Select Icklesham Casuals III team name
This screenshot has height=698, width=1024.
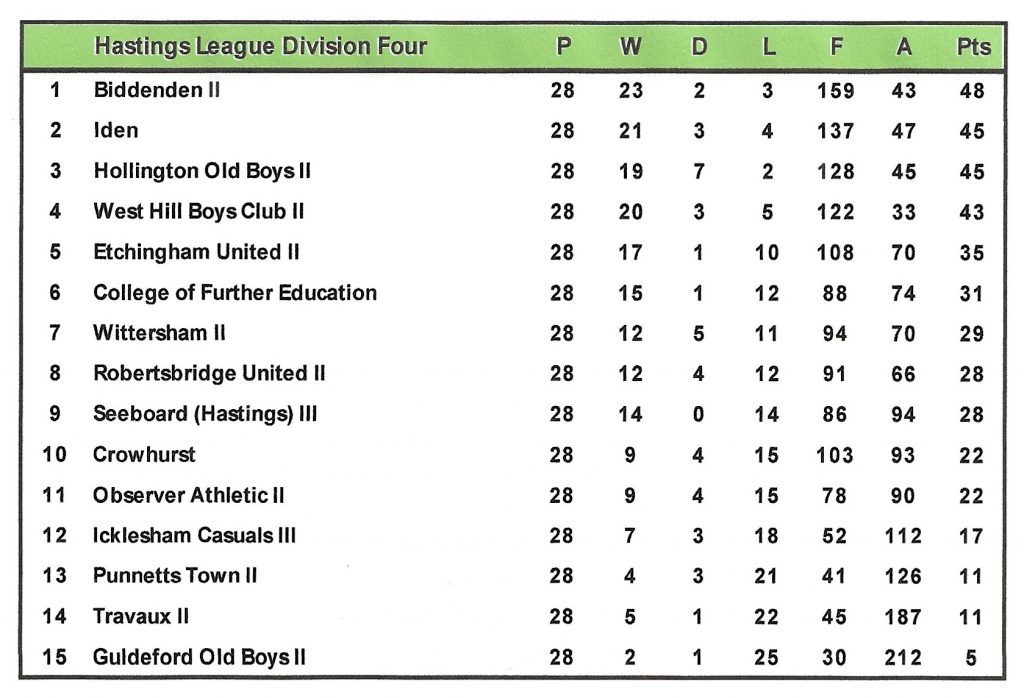click(195, 536)
